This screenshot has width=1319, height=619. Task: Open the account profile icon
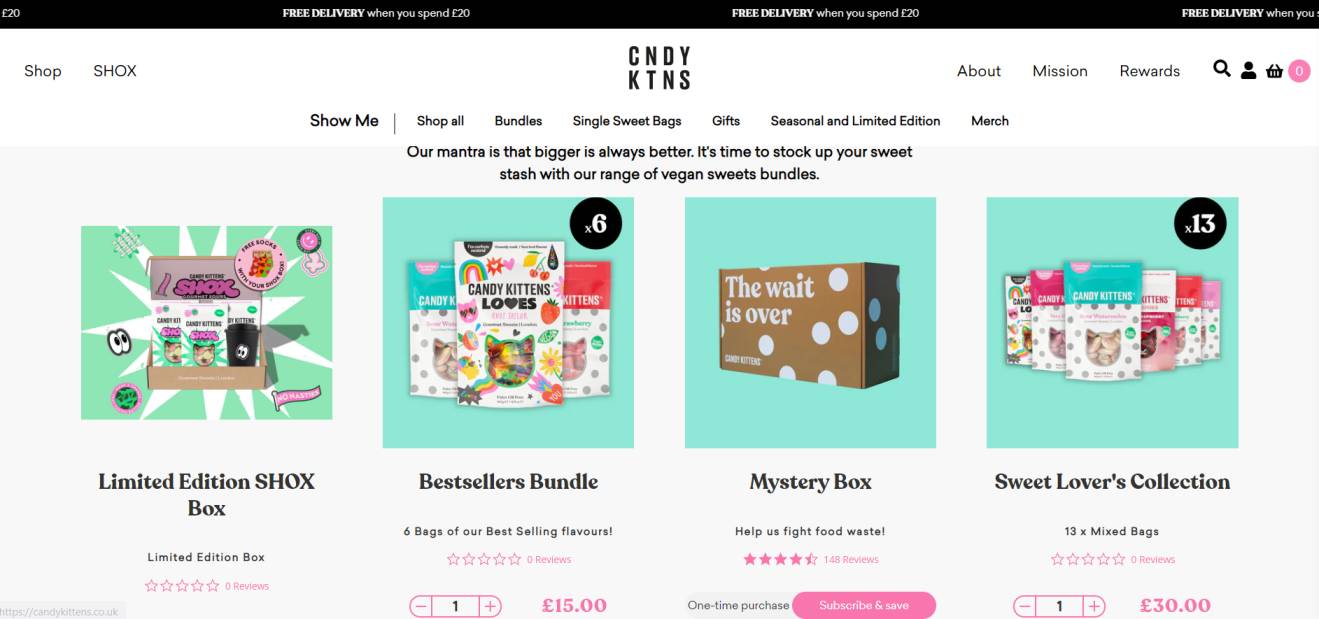coord(1248,70)
